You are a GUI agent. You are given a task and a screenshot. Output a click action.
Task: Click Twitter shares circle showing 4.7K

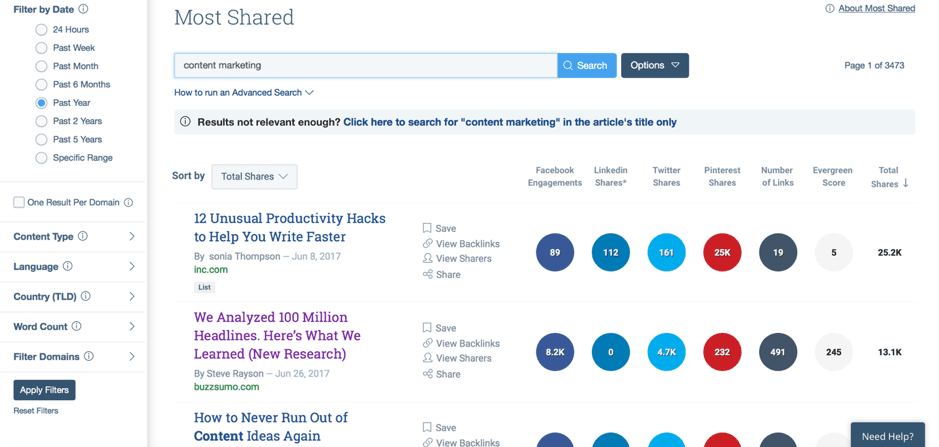coord(667,352)
